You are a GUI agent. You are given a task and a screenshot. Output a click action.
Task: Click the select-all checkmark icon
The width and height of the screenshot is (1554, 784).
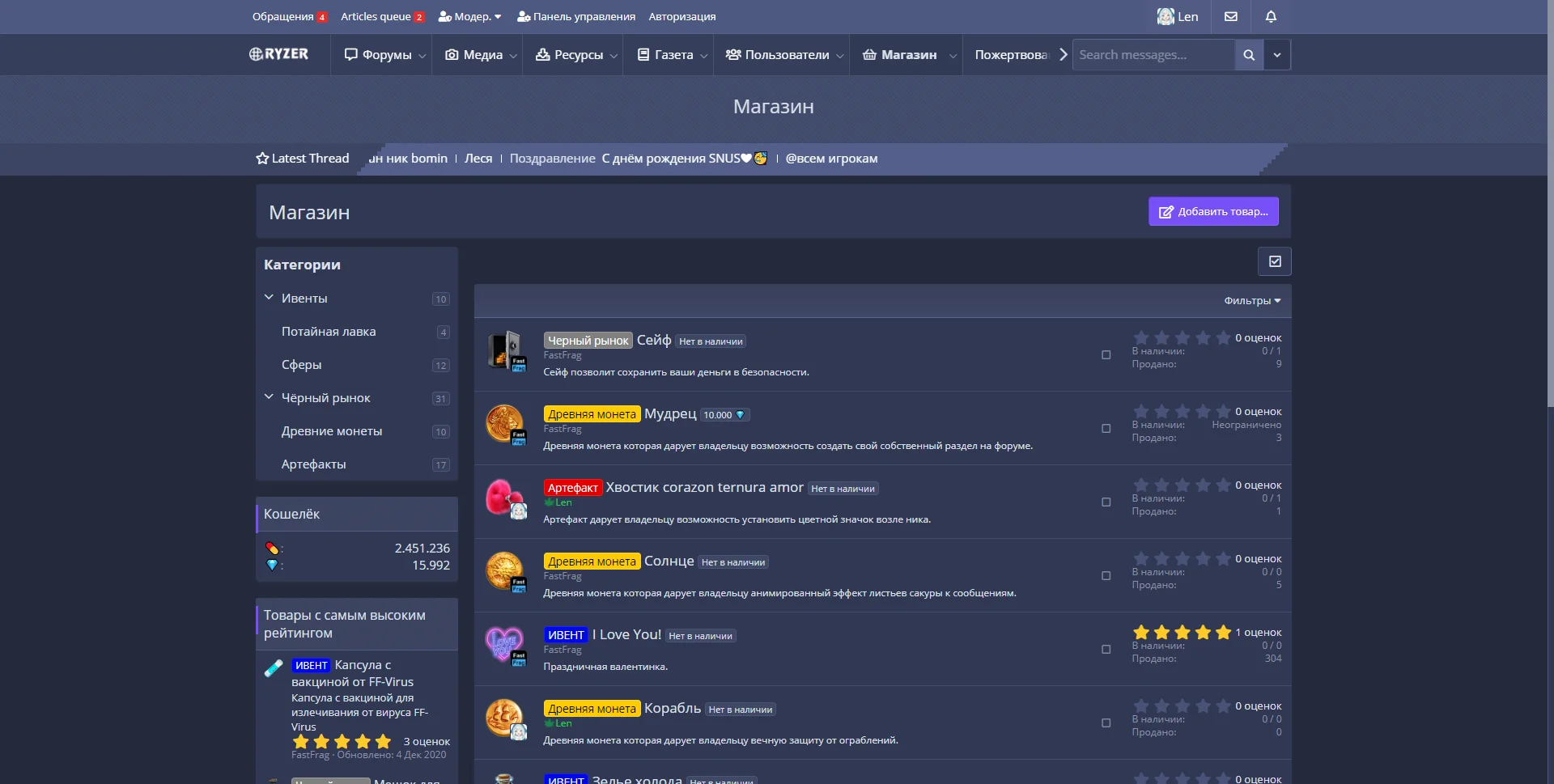[1275, 261]
